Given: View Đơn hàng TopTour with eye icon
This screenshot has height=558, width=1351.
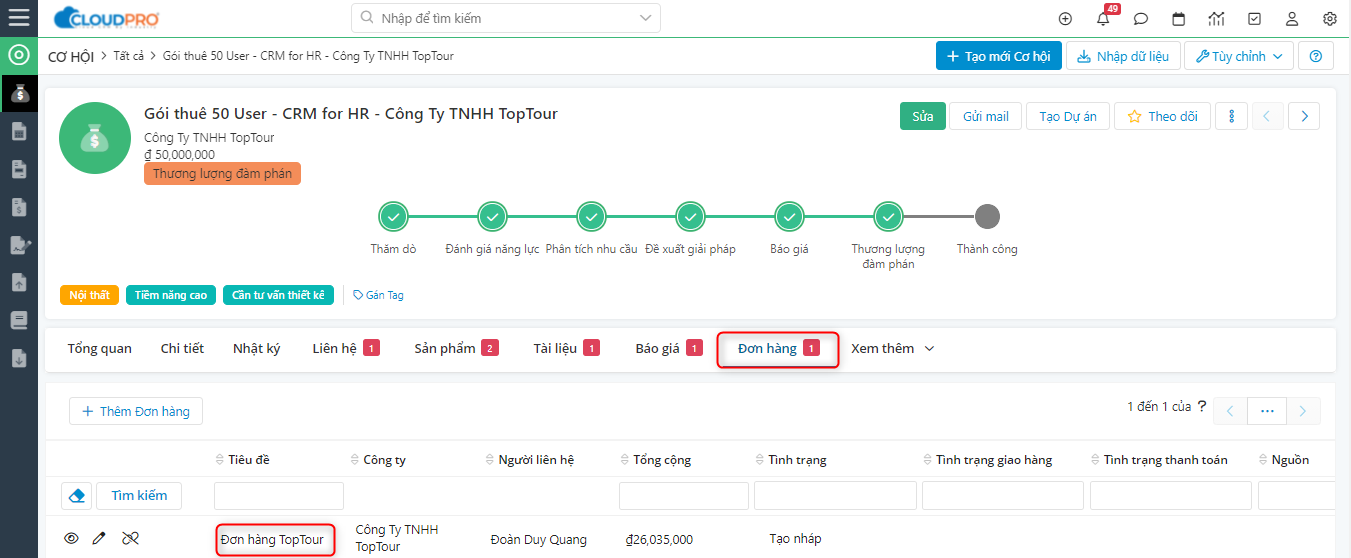Looking at the screenshot, I should click(71, 539).
